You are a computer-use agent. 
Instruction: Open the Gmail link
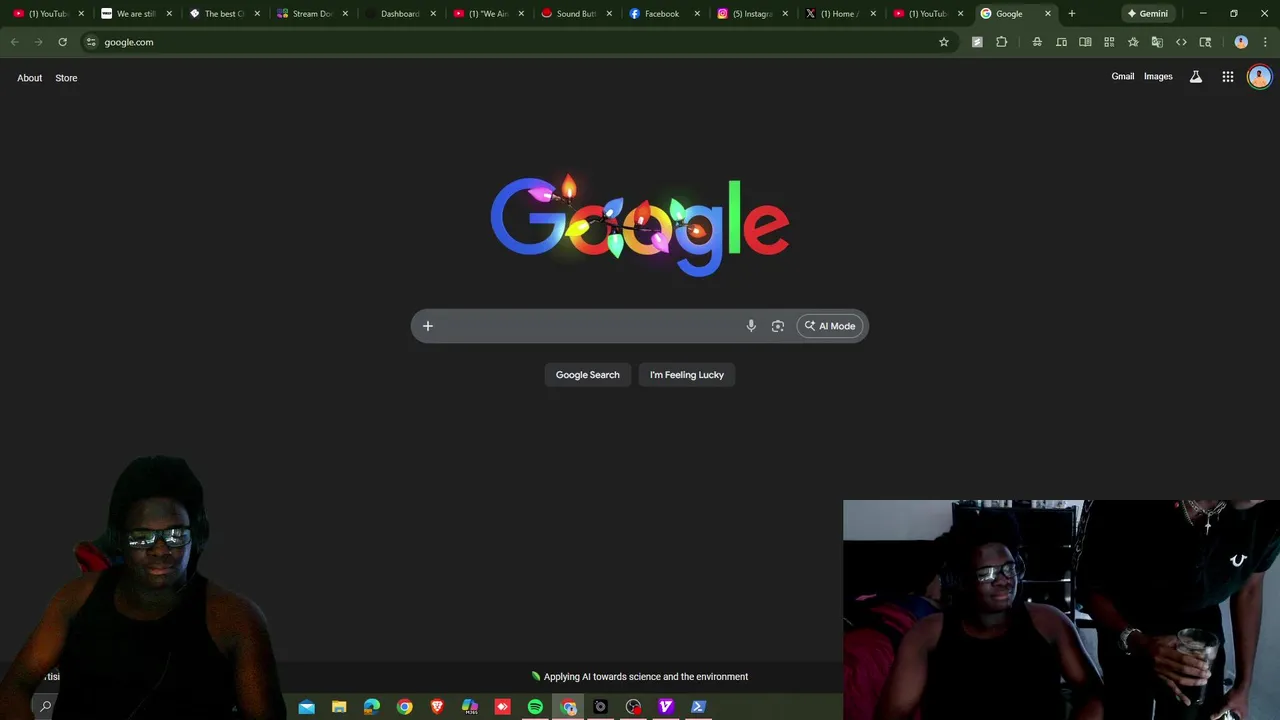(1123, 77)
